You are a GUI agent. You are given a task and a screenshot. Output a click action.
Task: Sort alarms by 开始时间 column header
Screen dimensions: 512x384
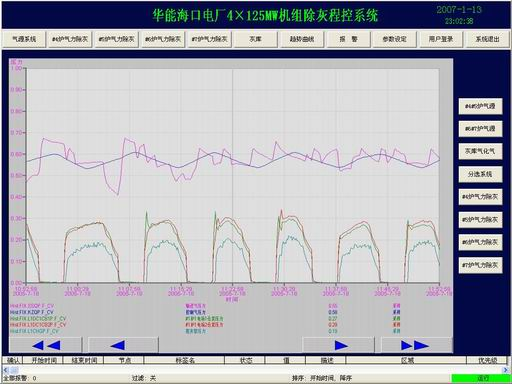(43, 360)
